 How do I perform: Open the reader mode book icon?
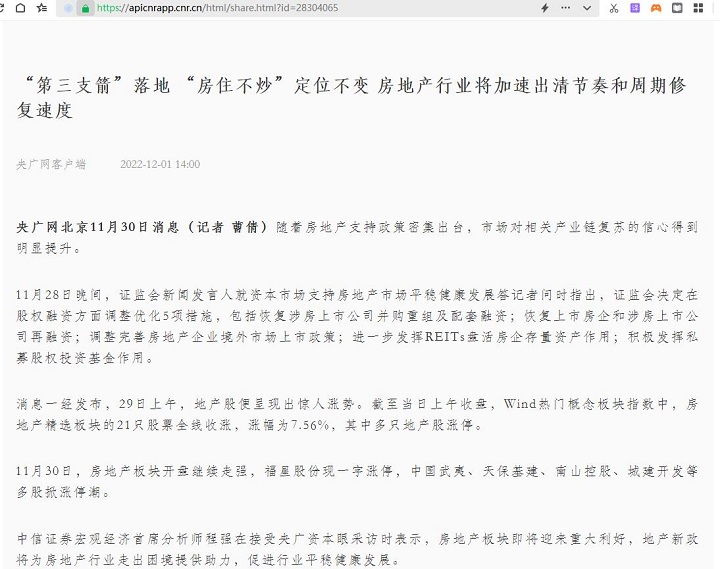point(678,8)
